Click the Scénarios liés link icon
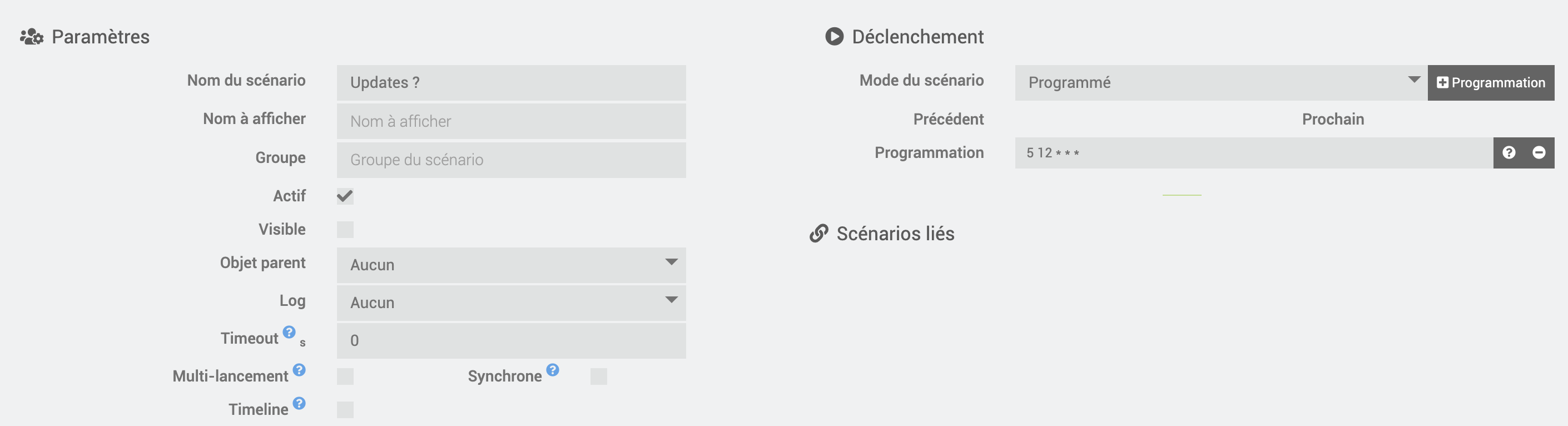Image resolution: width=1568 pixels, height=426 pixels. click(x=818, y=234)
